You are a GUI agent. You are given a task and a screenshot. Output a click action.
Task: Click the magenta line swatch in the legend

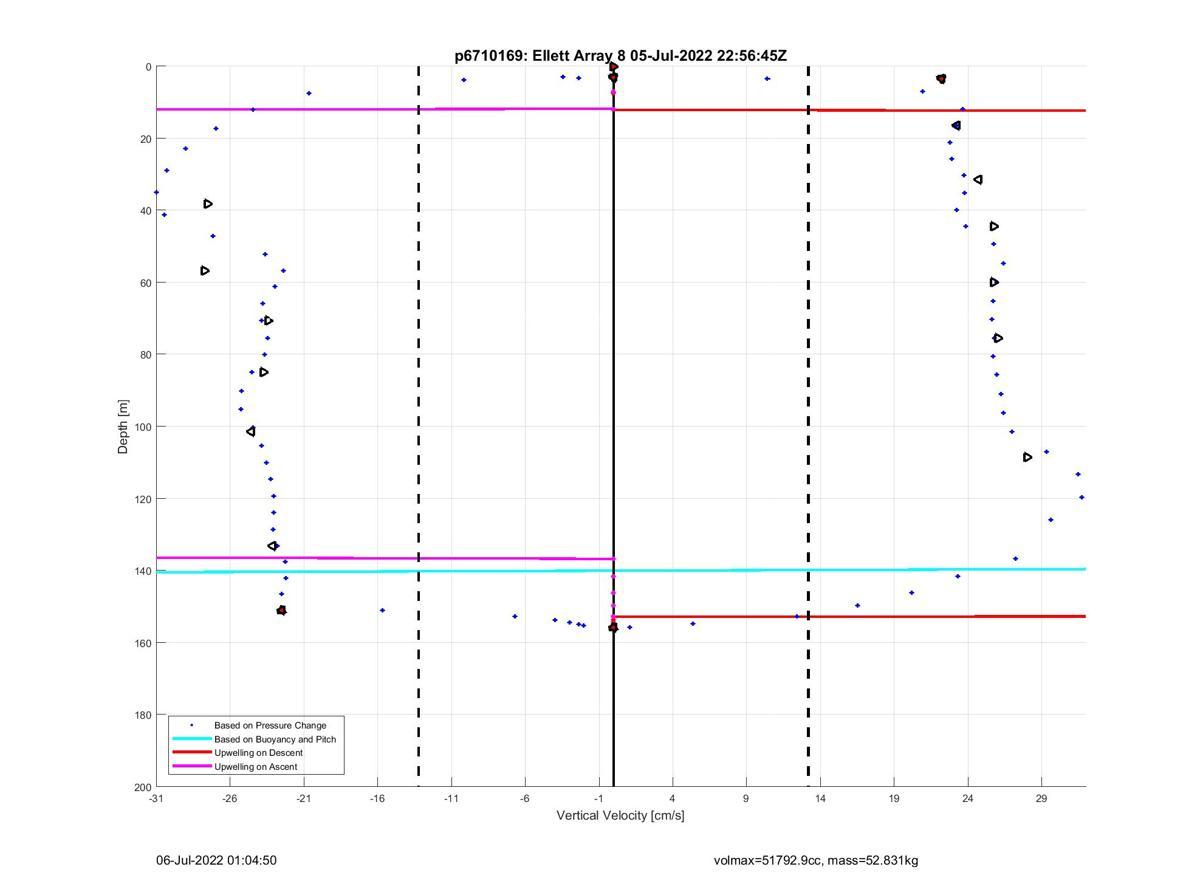[192, 766]
